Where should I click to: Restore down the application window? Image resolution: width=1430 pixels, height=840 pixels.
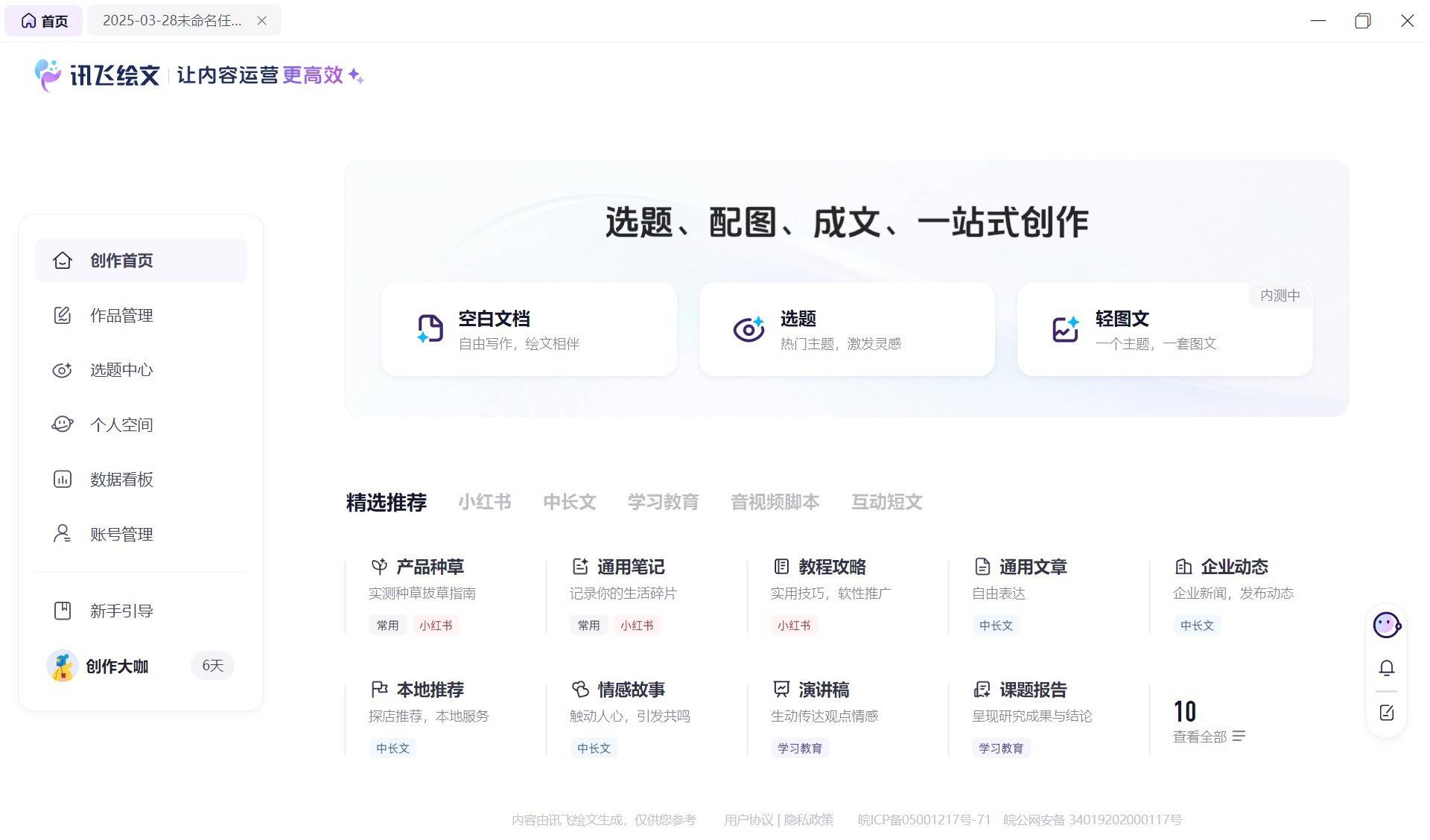[1363, 21]
